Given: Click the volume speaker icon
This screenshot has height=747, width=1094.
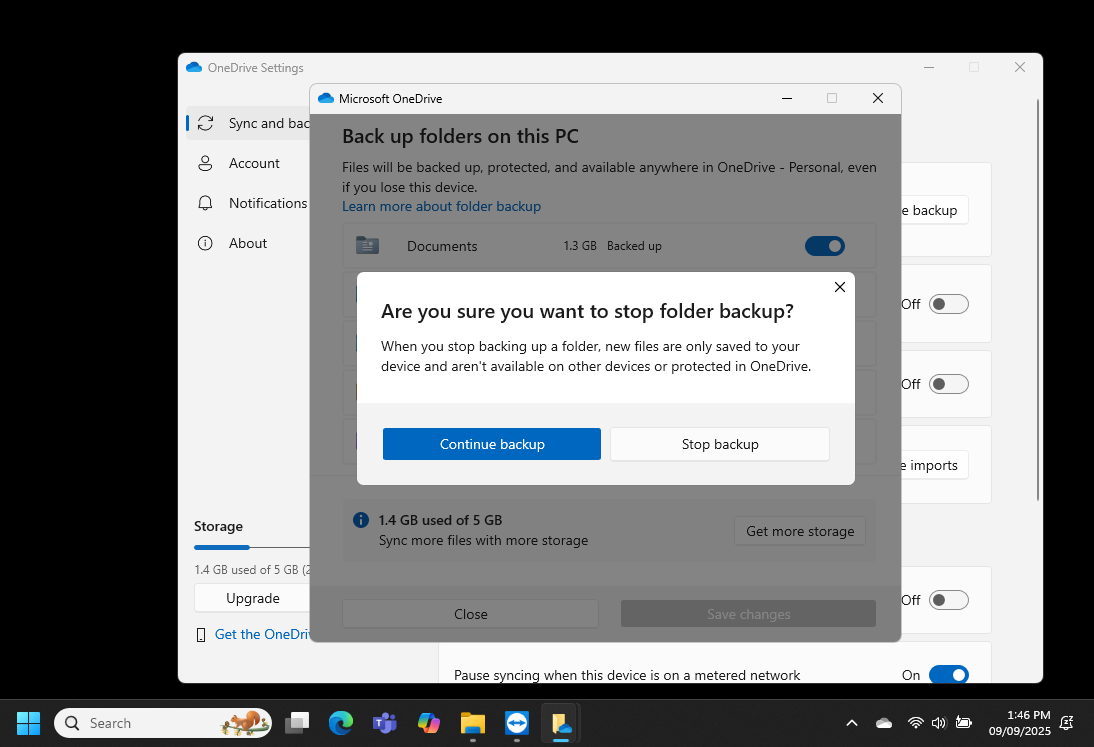Looking at the screenshot, I should point(938,723).
